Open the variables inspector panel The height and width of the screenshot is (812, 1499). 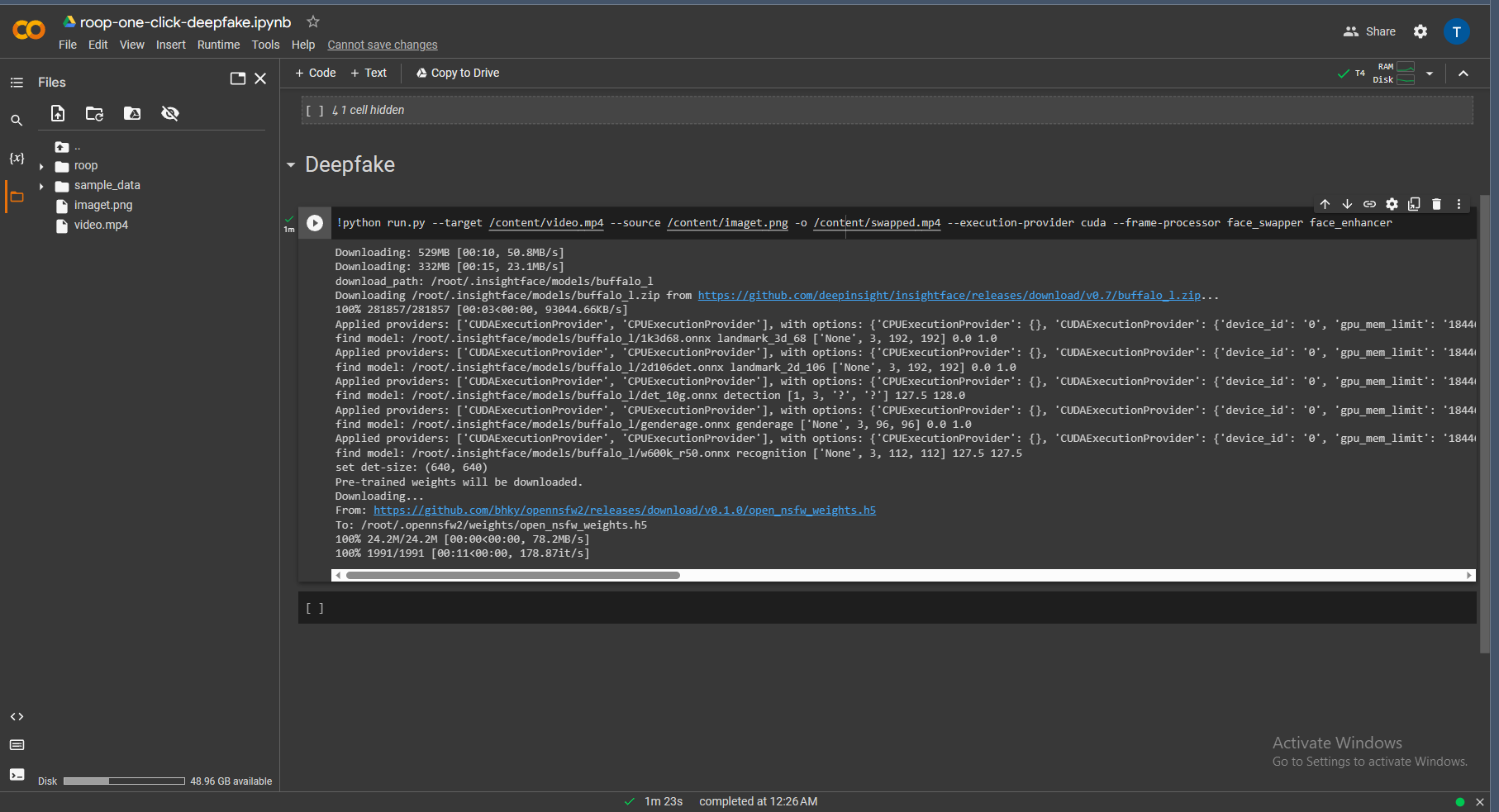click(17, 158)
